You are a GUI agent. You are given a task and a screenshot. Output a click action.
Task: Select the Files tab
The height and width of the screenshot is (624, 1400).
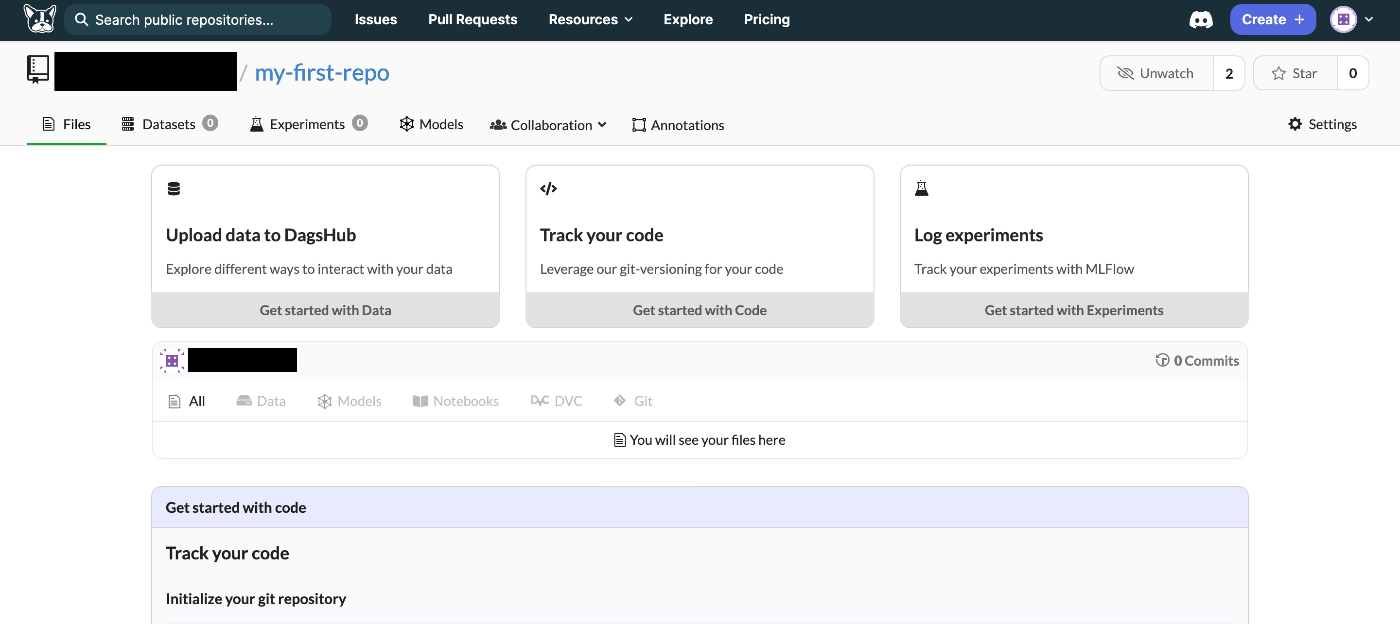(x=66, y=124)
